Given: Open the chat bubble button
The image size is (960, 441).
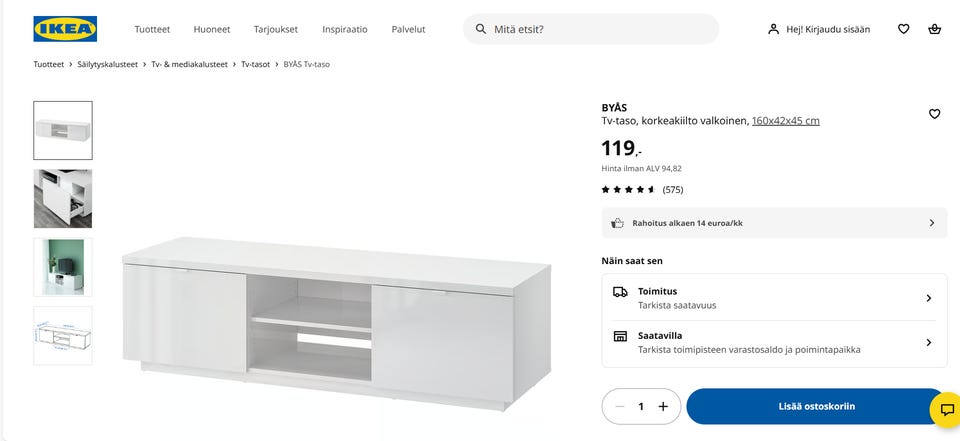Looking at the screenshot, I should [947, 410].
